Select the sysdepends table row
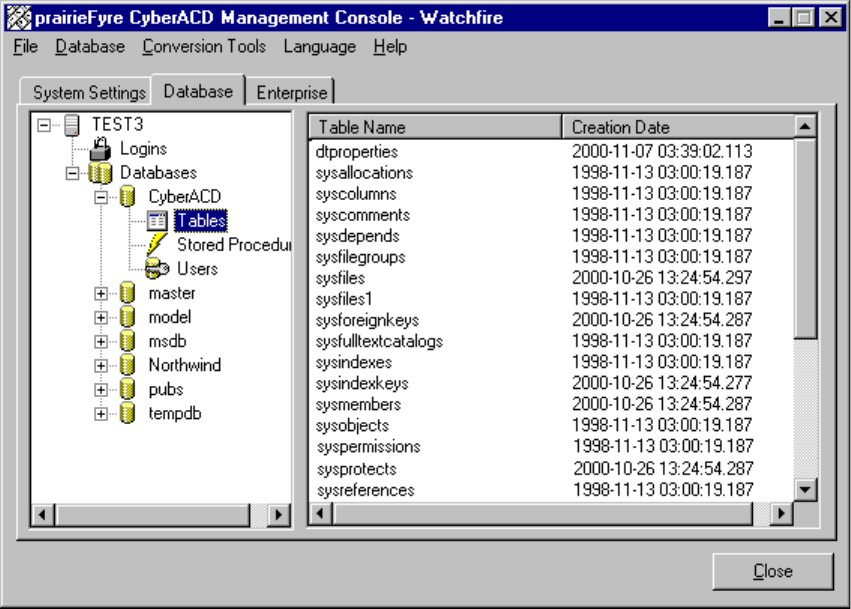The image size is (851, 609). tap(551, 236)
